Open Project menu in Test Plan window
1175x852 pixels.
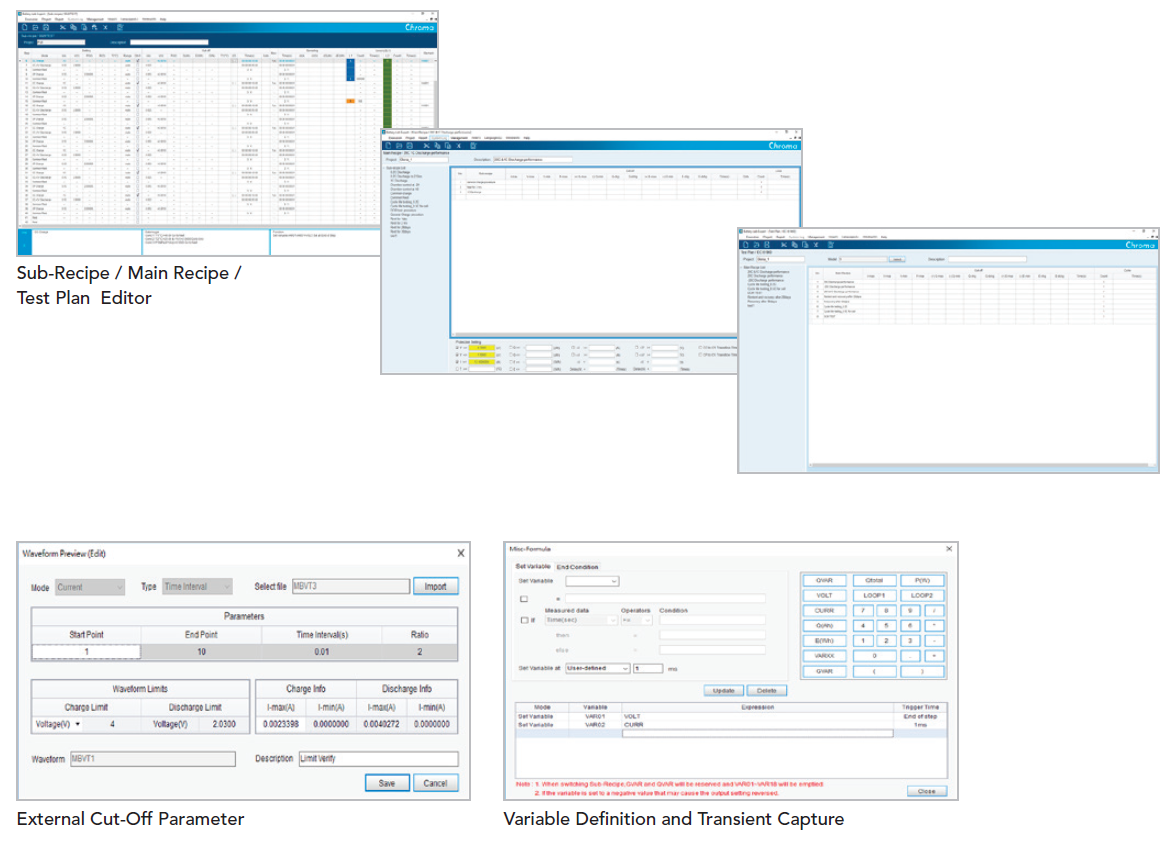tap(767, 237)
